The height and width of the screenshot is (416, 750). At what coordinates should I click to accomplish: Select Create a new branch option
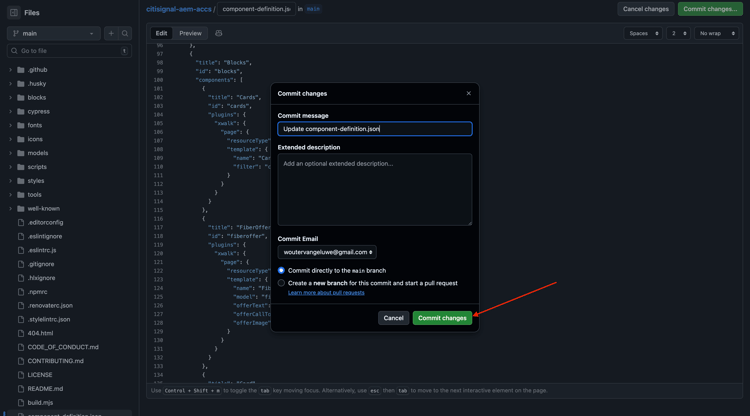point(281,283)
